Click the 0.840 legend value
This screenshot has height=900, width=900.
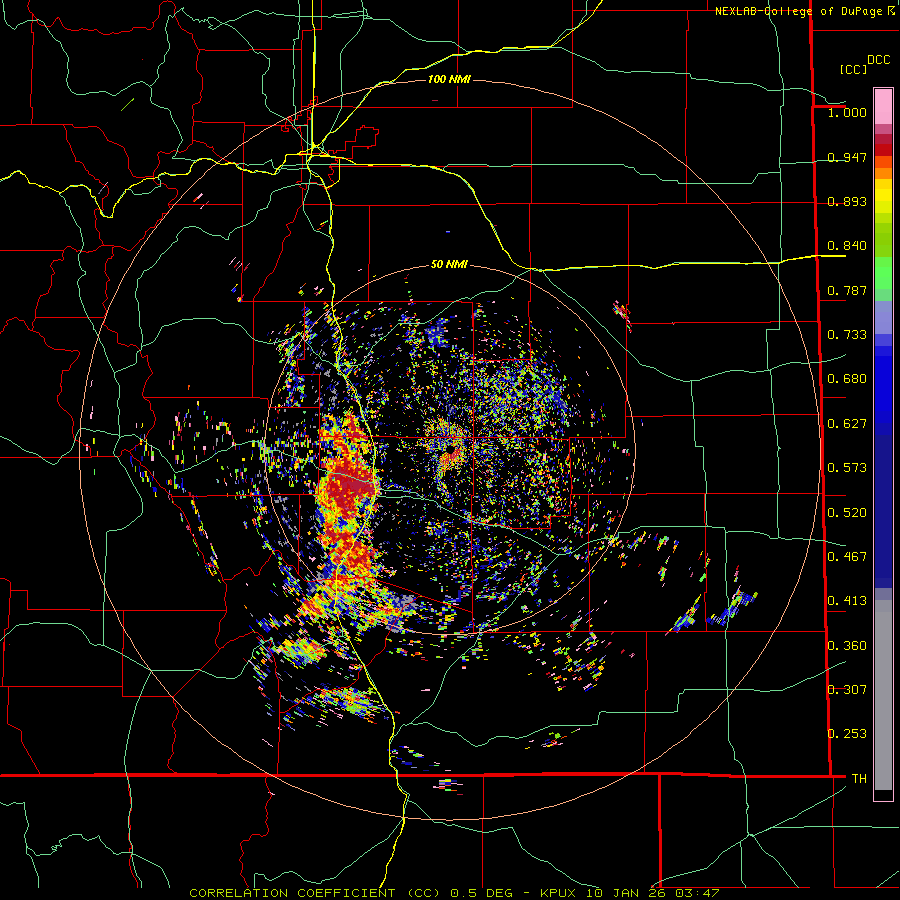(847, 246)
